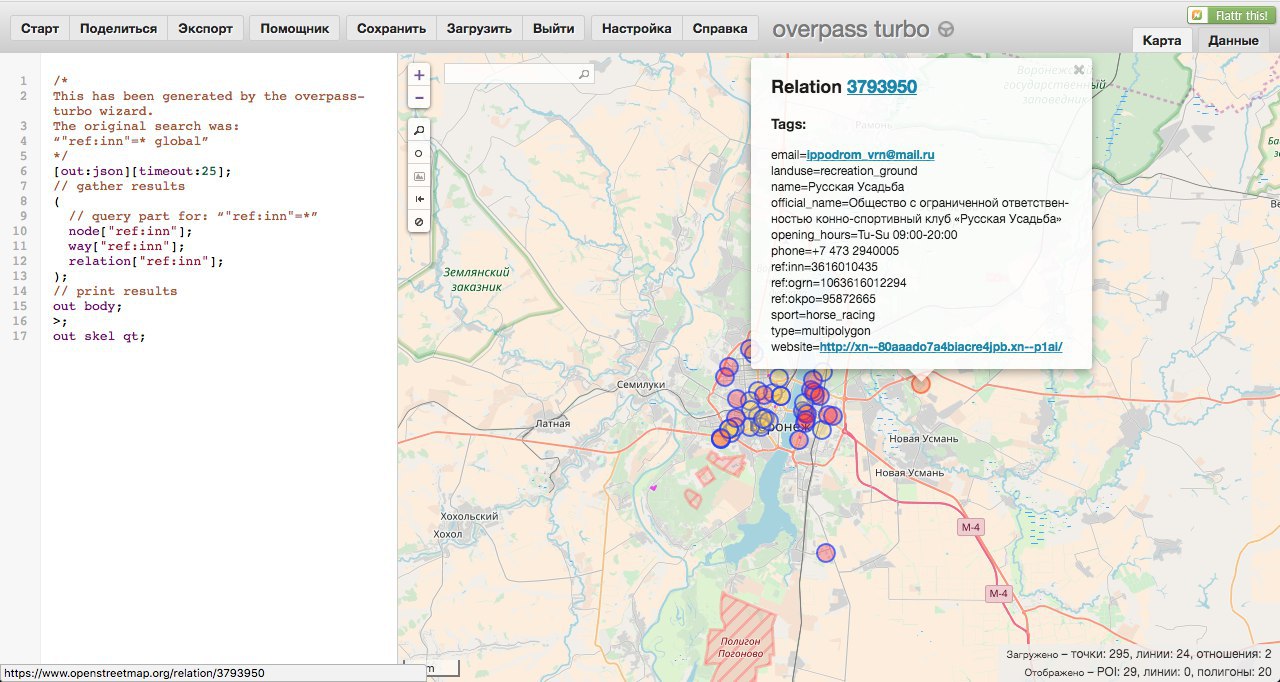Open the Справка help dialog

pos(718,29)
